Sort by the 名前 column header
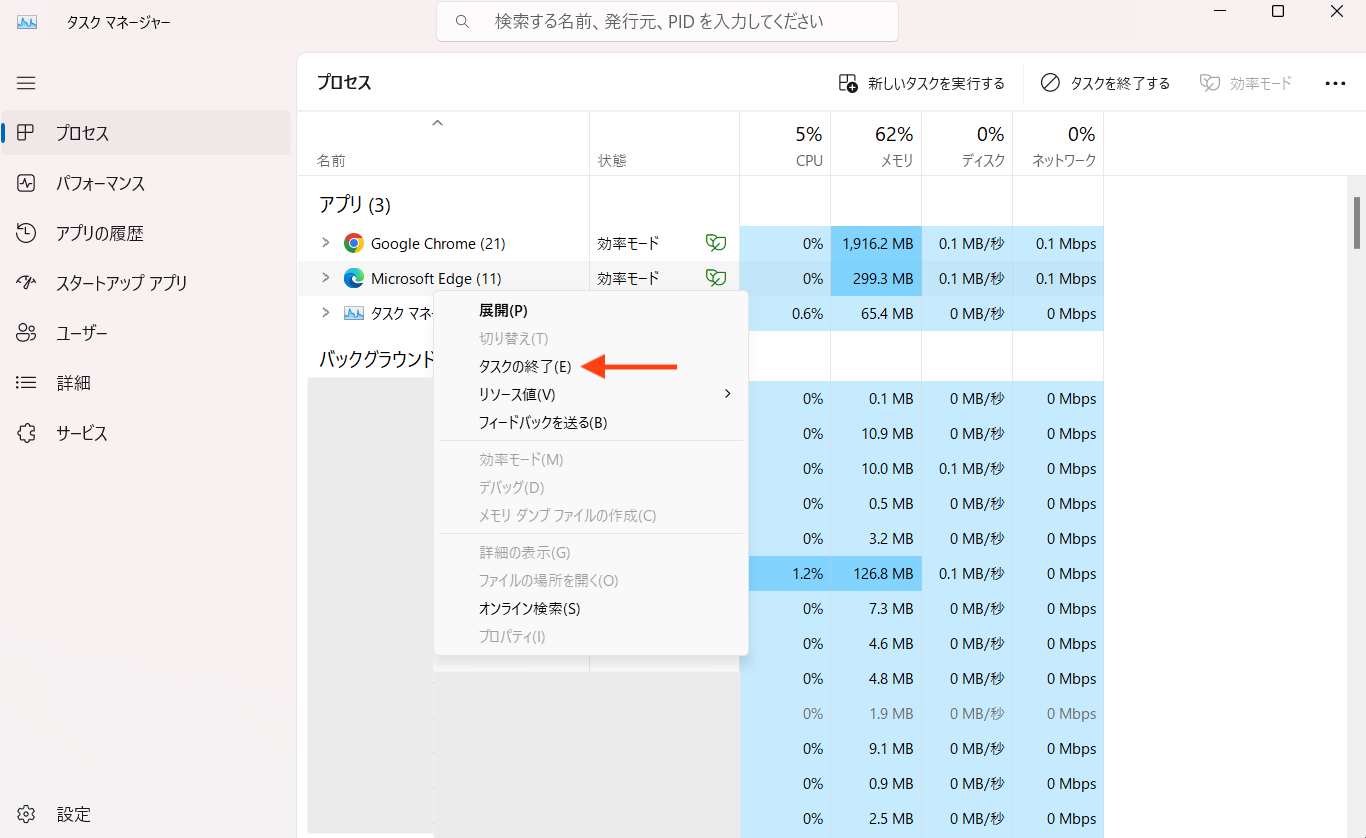 pos(443,144)
